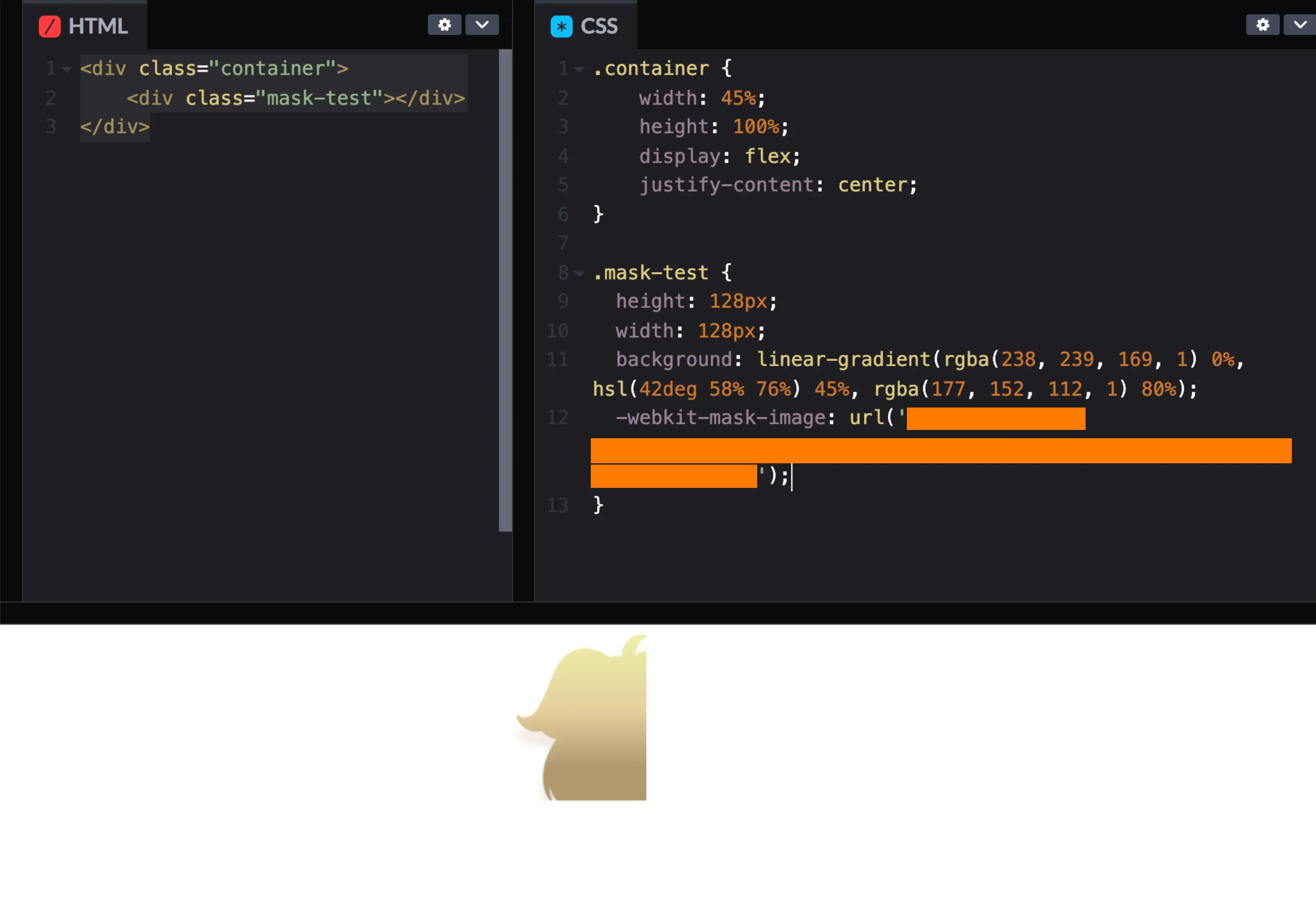Click the 'display: flex;' line
The height and width of the screenshot is (909, 1316).
click(x=719, y=156)
